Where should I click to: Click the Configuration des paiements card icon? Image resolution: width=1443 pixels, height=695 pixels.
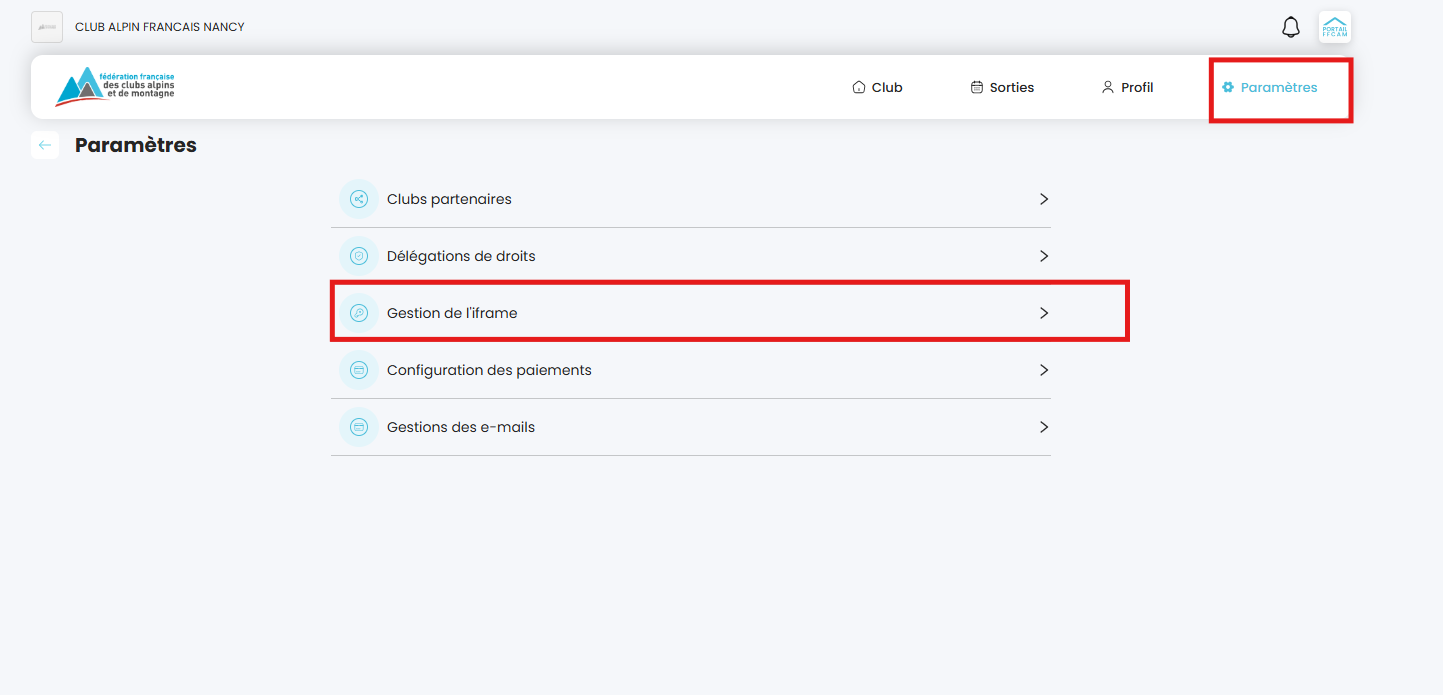point(359,370)
